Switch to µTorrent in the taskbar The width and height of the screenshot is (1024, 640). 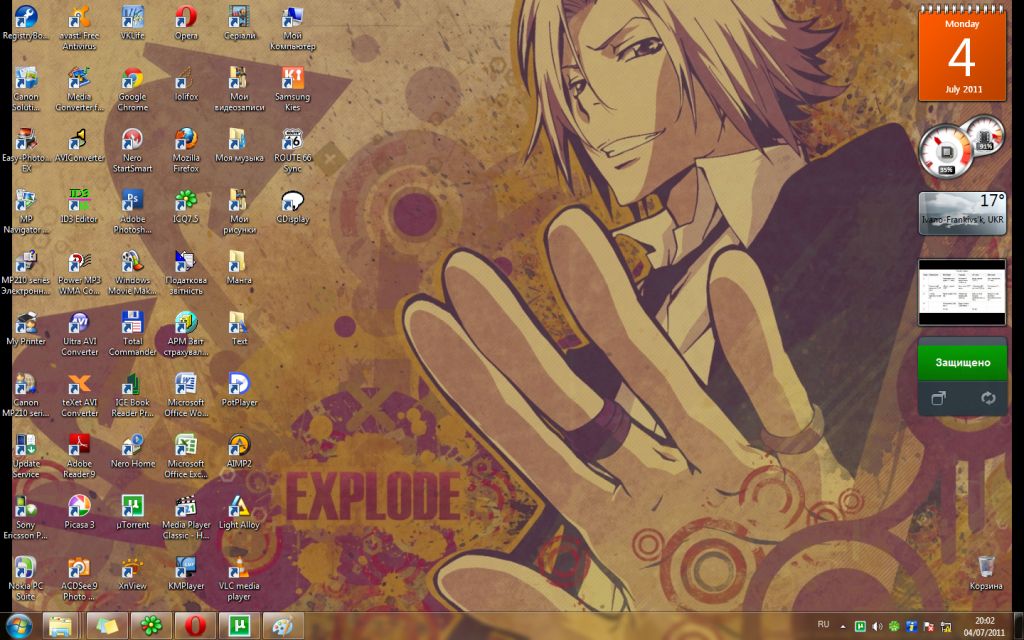tap(239, 626)
